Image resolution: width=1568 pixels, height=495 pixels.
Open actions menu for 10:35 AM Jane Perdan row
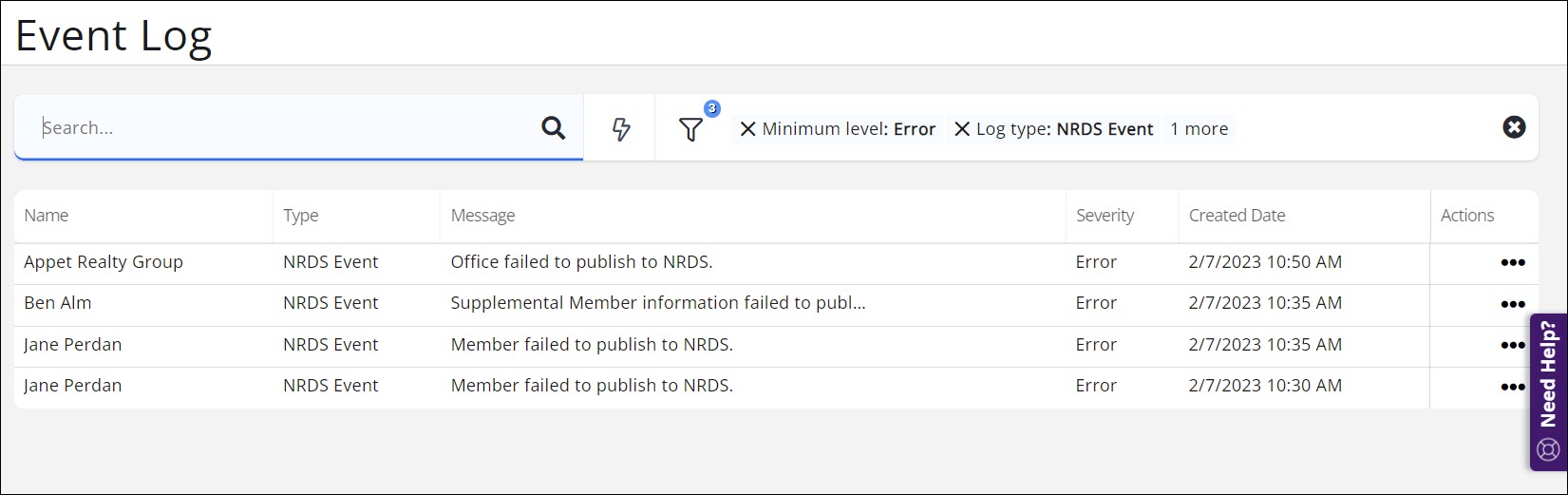pyautogui.click(x=1512, y=346)
